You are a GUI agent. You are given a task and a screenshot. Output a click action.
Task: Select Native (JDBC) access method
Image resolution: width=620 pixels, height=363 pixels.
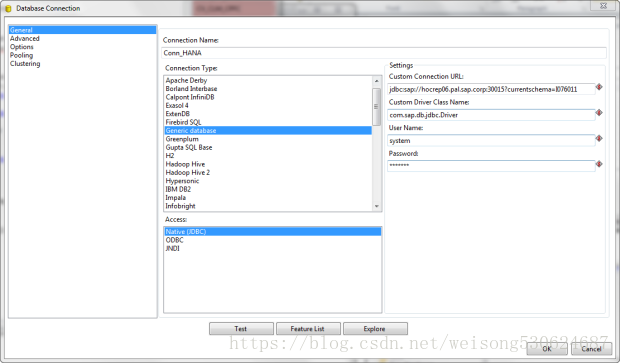click(272, 232)
